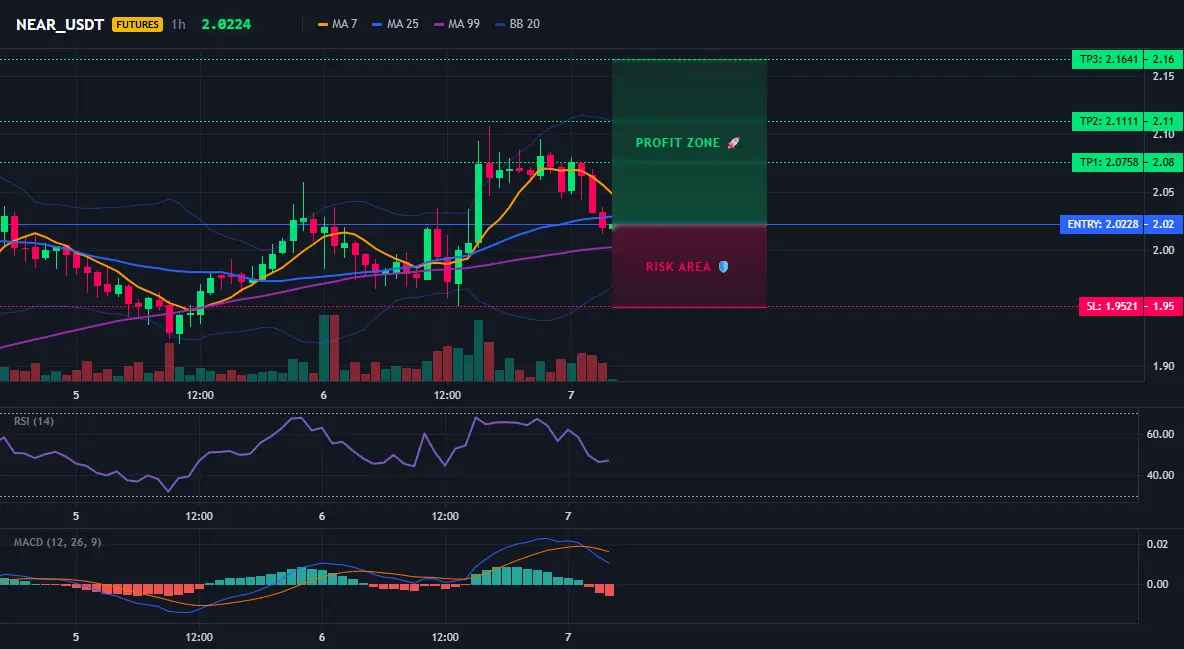
Task: Click the TP2: 2.1111 price label
Action: [1107, 121]
